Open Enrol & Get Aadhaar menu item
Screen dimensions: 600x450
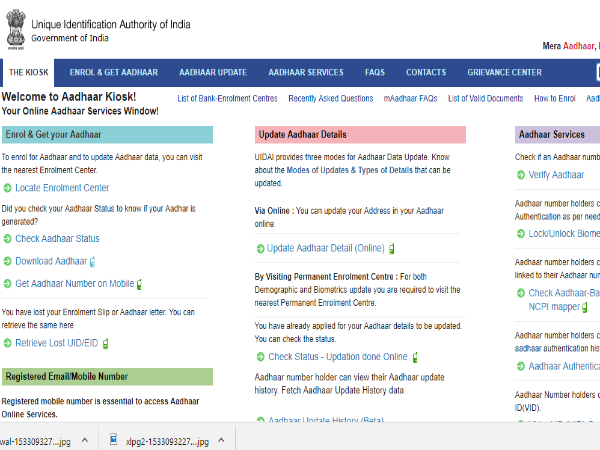pyautogui.click(x=115, y=72)
